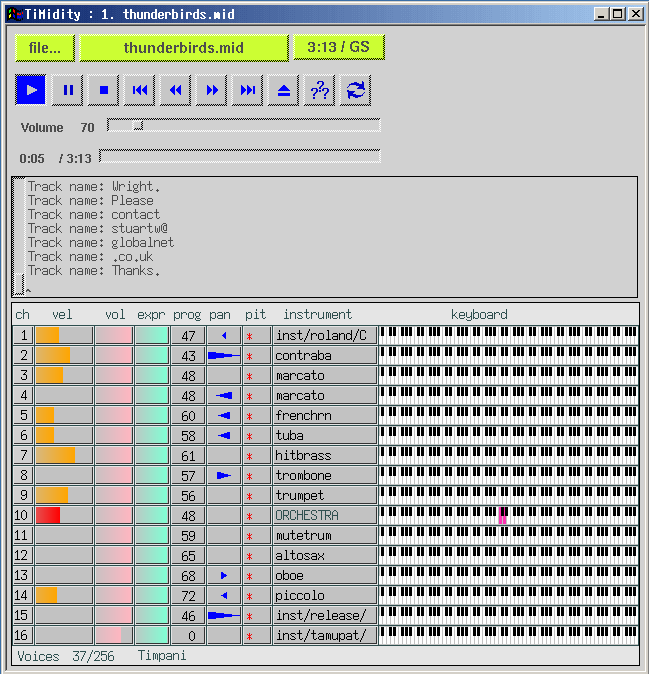Open the file... button
649x674 pixels.
(45, 47)
